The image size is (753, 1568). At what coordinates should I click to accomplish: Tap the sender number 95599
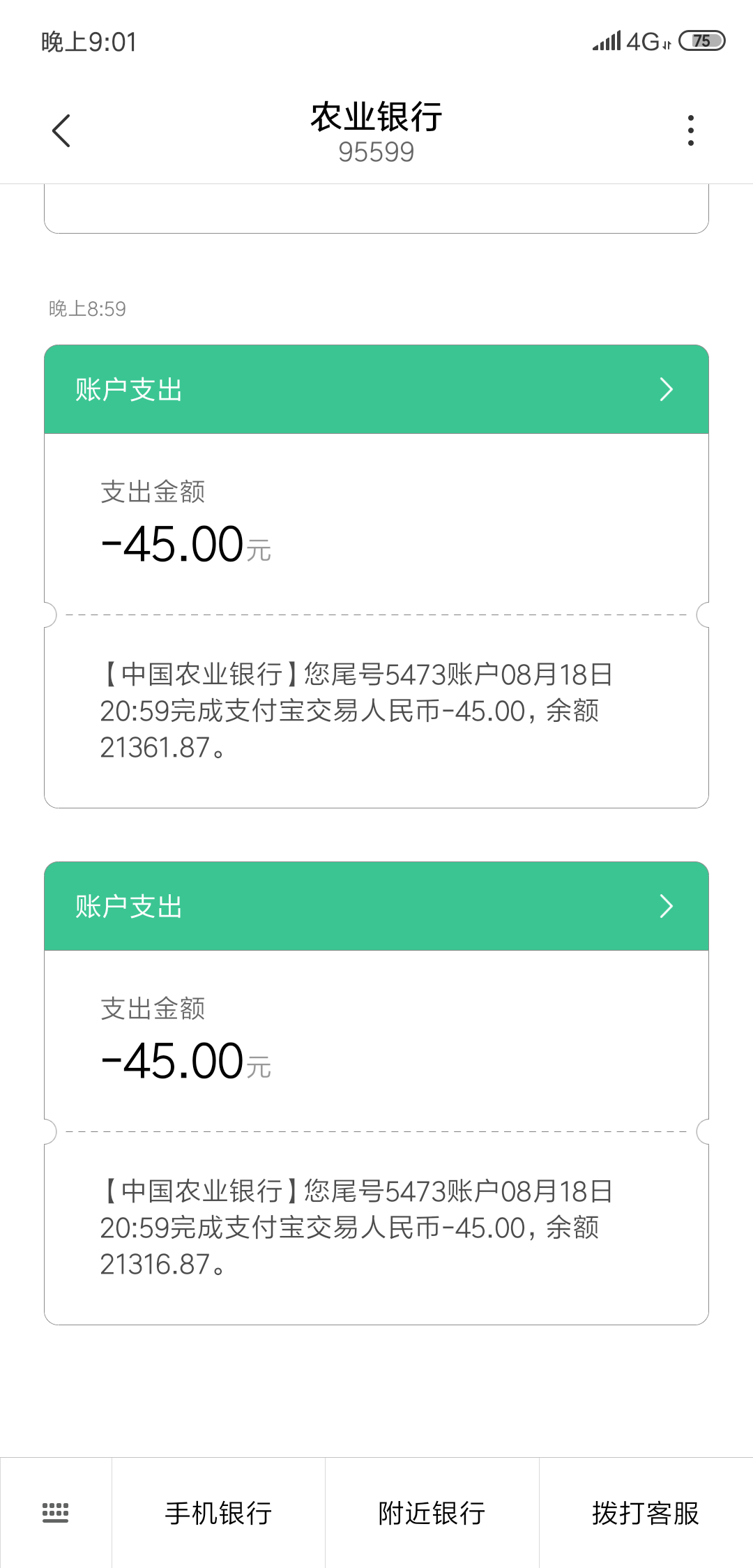click(x=376, y=152)
